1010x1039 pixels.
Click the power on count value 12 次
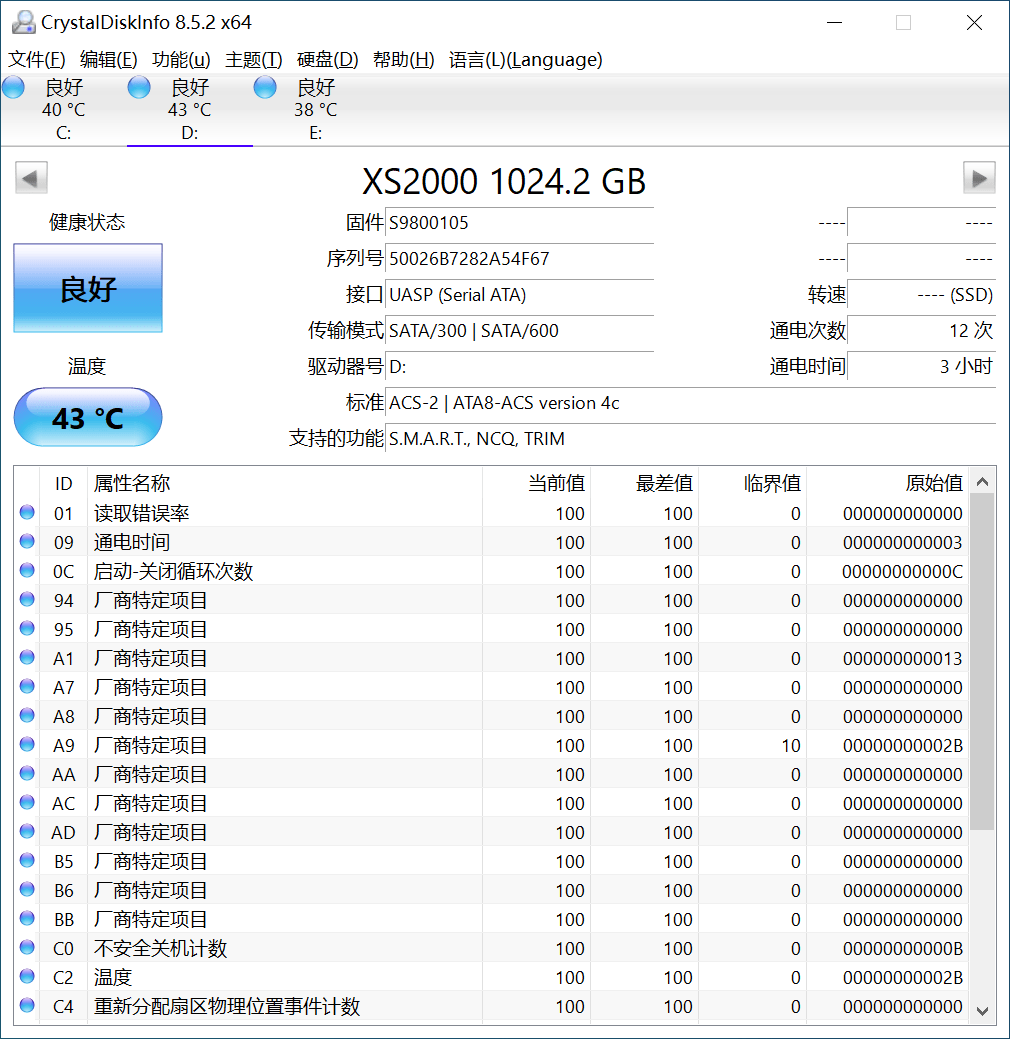tap(922, 330)
